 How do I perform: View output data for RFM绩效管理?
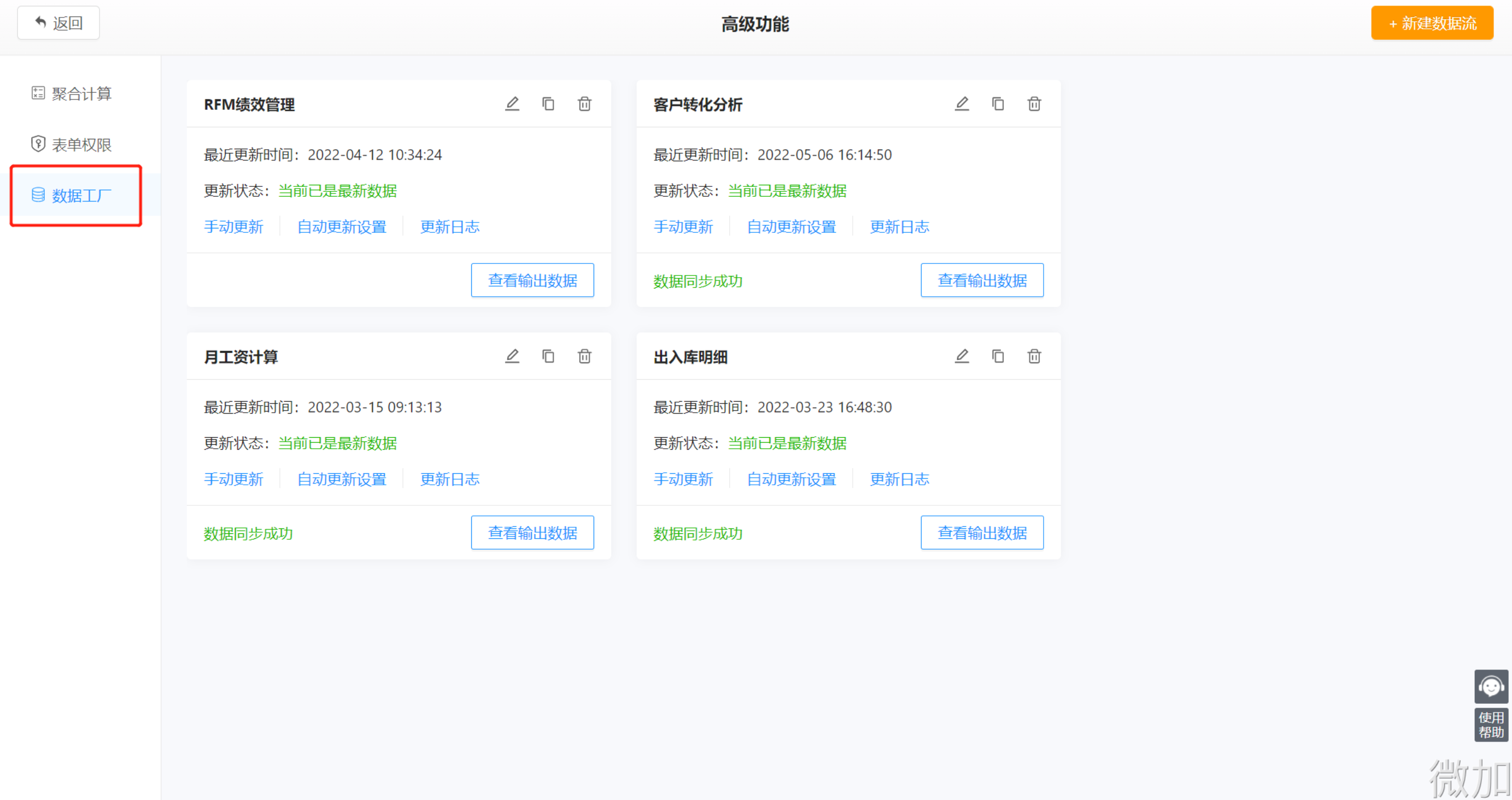click(532, 280)
